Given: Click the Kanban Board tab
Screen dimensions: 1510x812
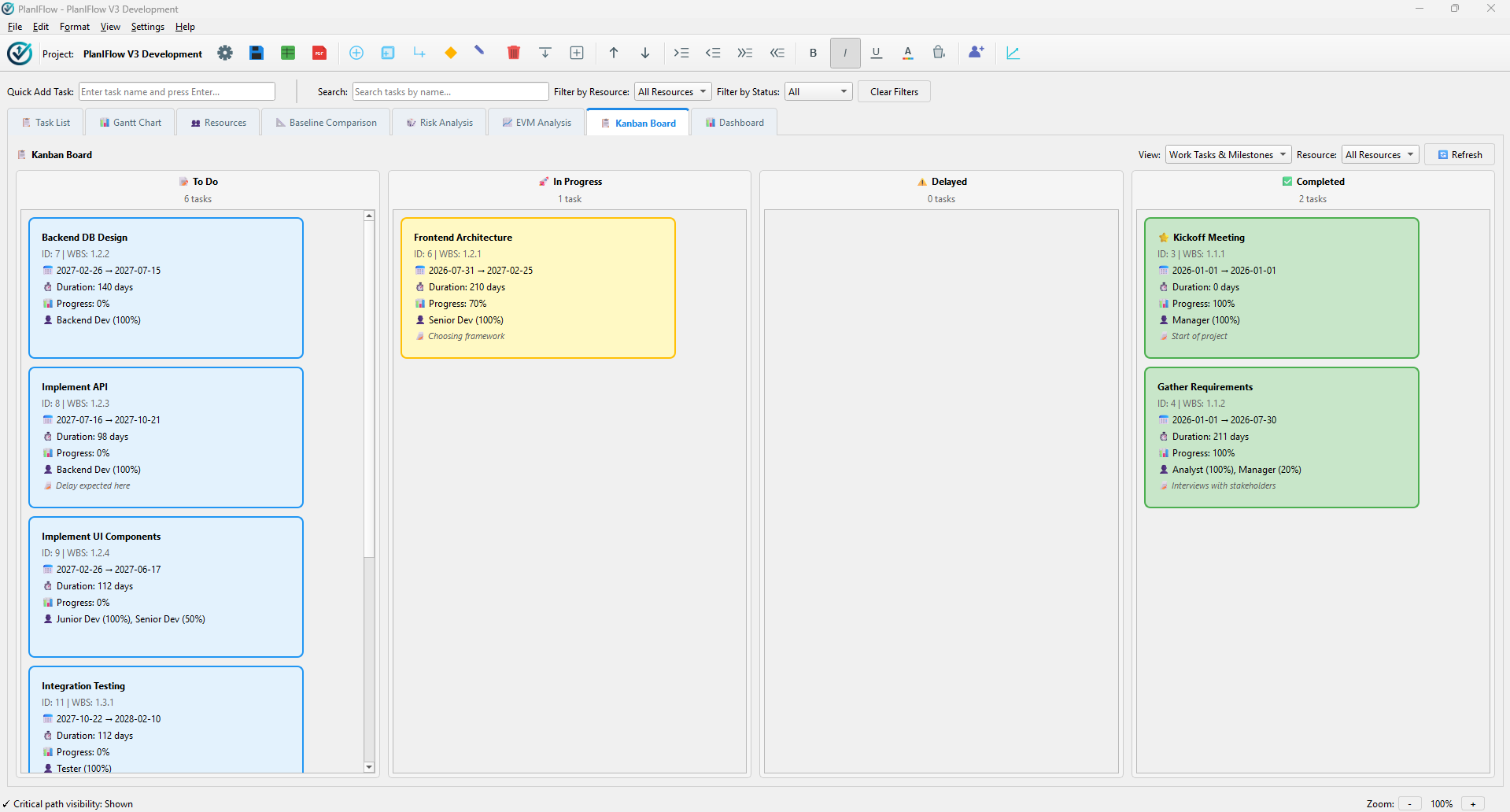Looking at the screenshot, I should click(x=638, y=123).
